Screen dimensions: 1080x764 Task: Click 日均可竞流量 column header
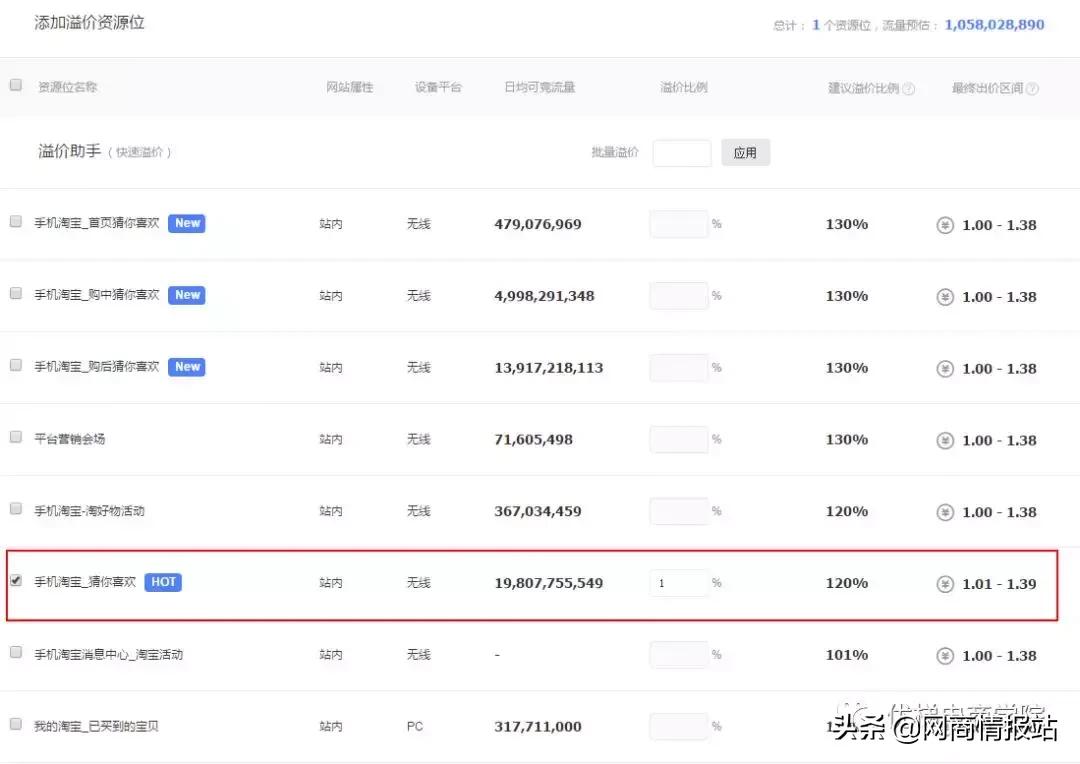pos(539,88)
